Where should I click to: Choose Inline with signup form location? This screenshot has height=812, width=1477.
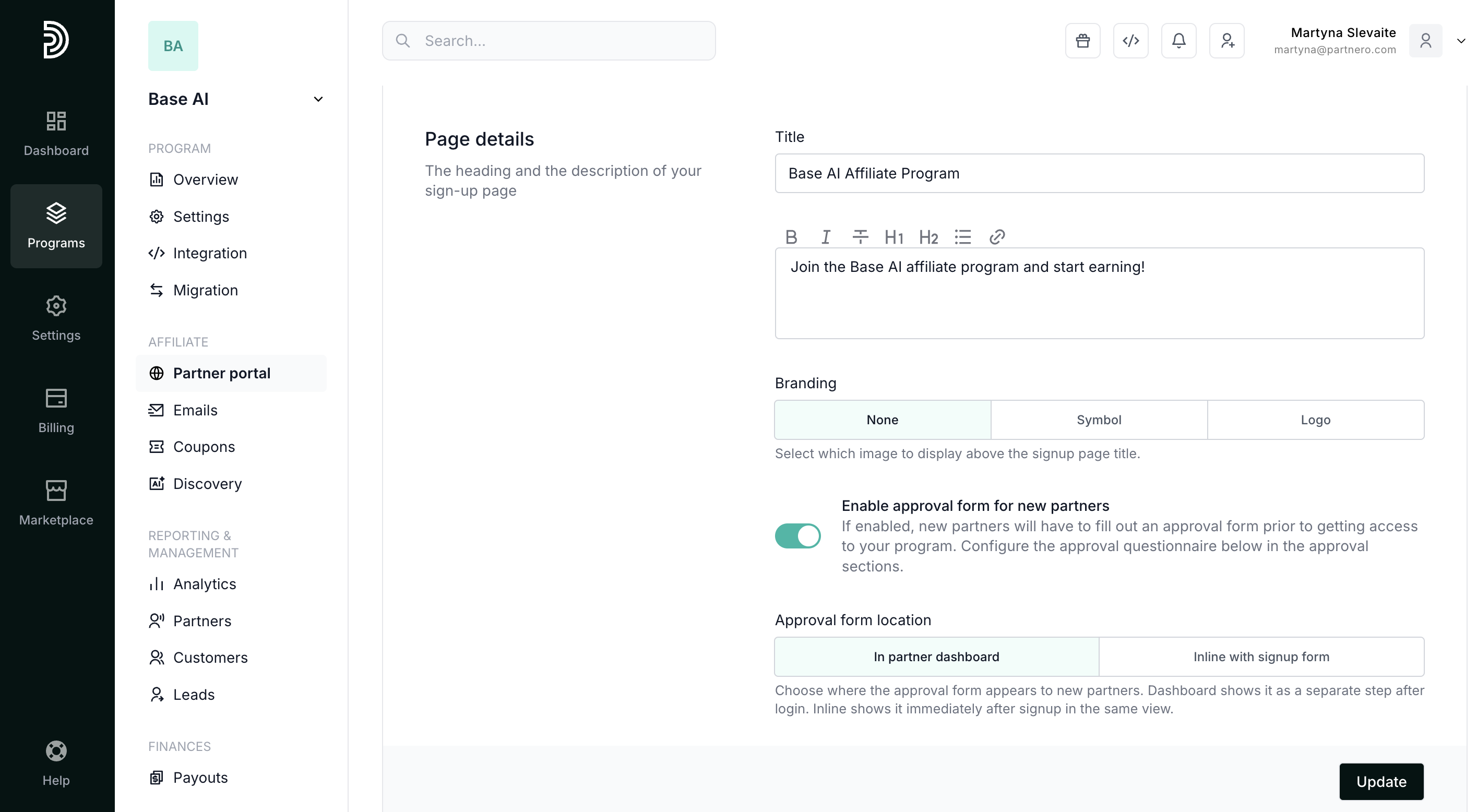pyautogui.click(x=1261, y=656)
